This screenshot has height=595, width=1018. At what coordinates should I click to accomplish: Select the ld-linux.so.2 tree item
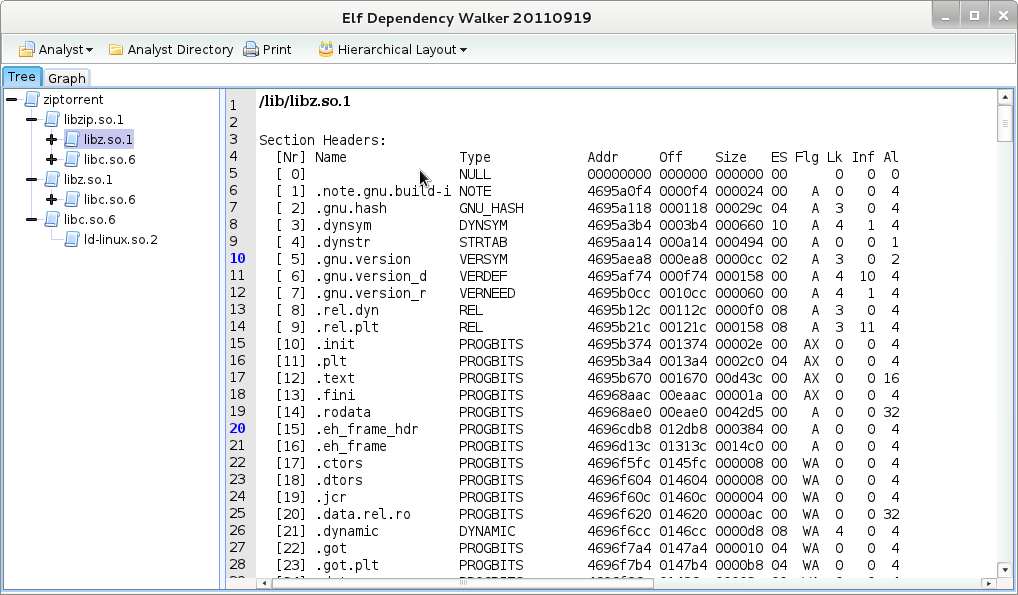tap(121, 240)
